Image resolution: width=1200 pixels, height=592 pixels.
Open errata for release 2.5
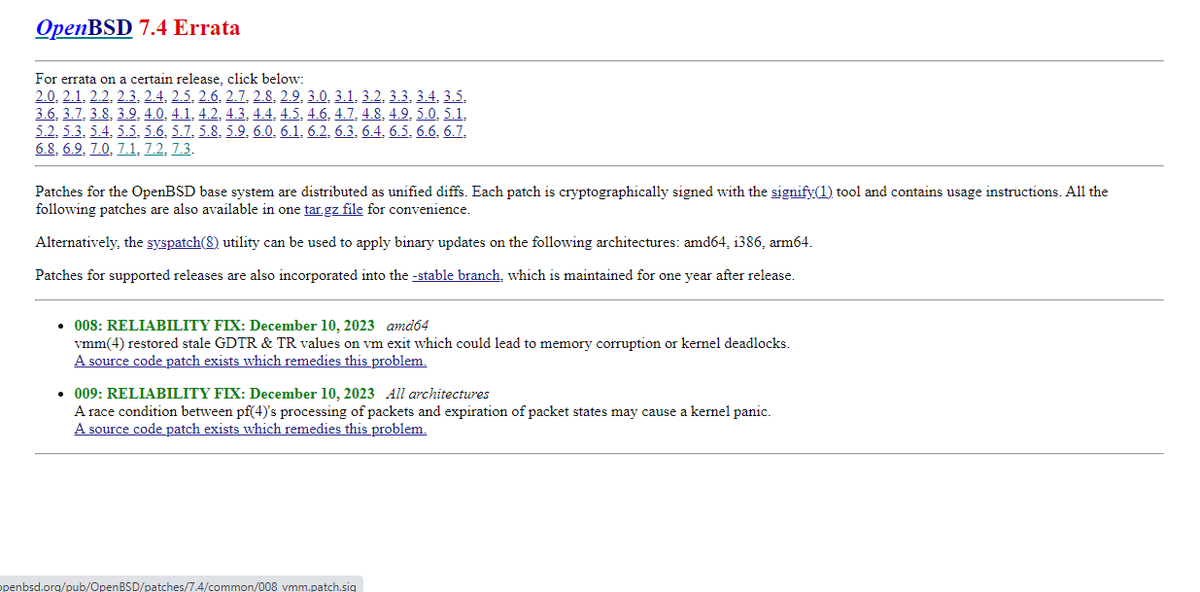[x=181, y=97]
